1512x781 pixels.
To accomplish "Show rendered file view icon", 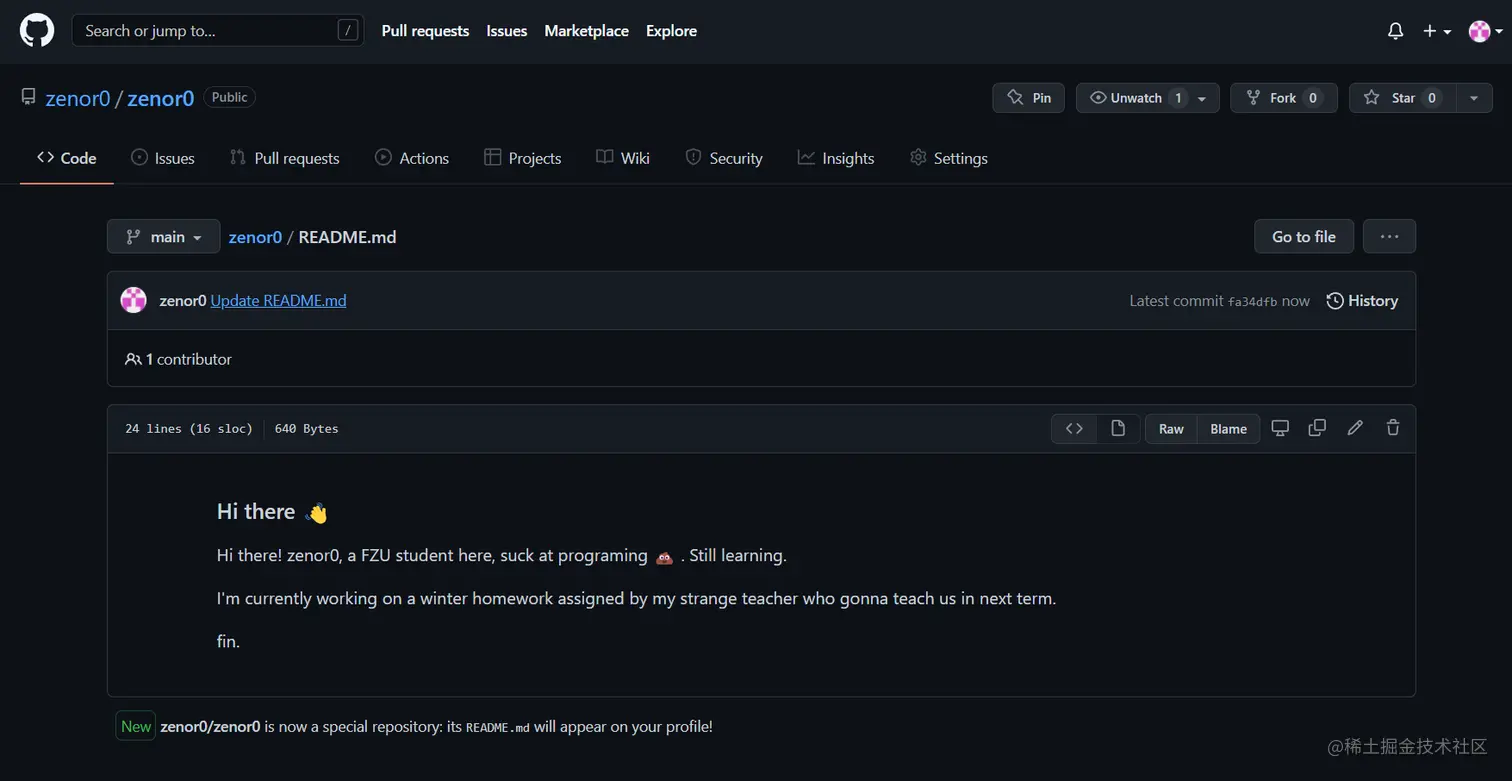I will 1118,428.
